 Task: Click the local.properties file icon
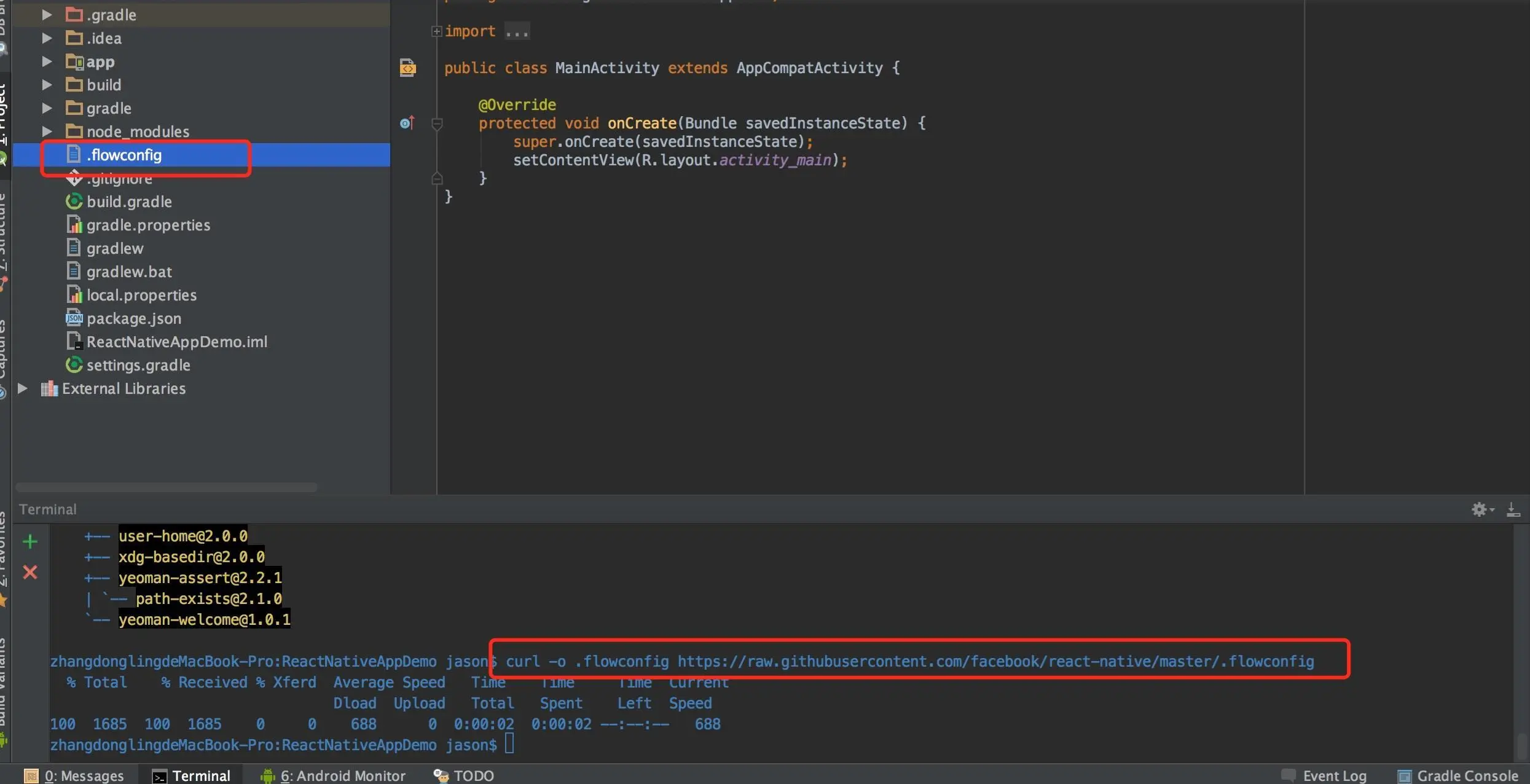click(74, 295)
